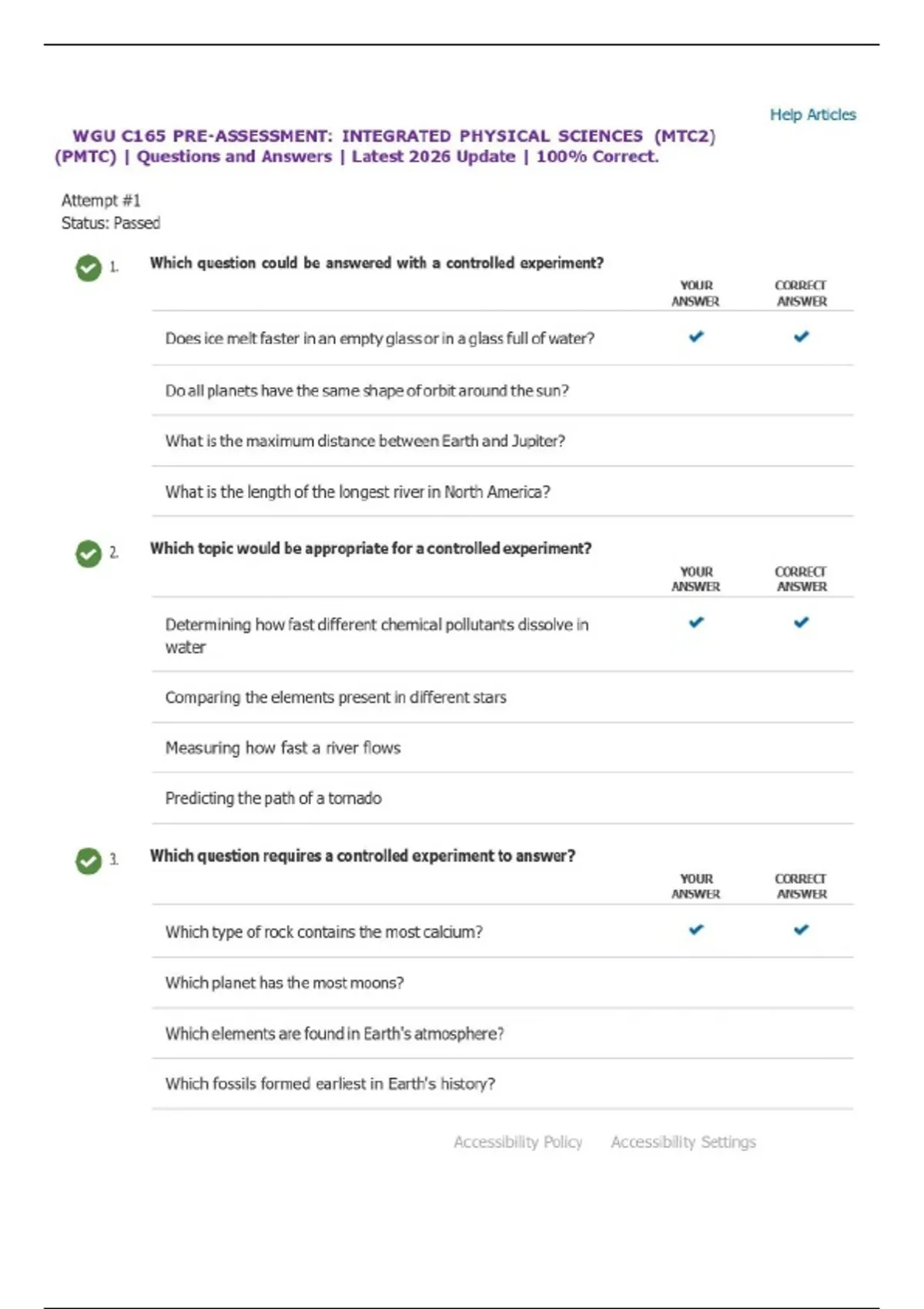Click correct-answer checkmark for ice melt option

click(802, 336)
